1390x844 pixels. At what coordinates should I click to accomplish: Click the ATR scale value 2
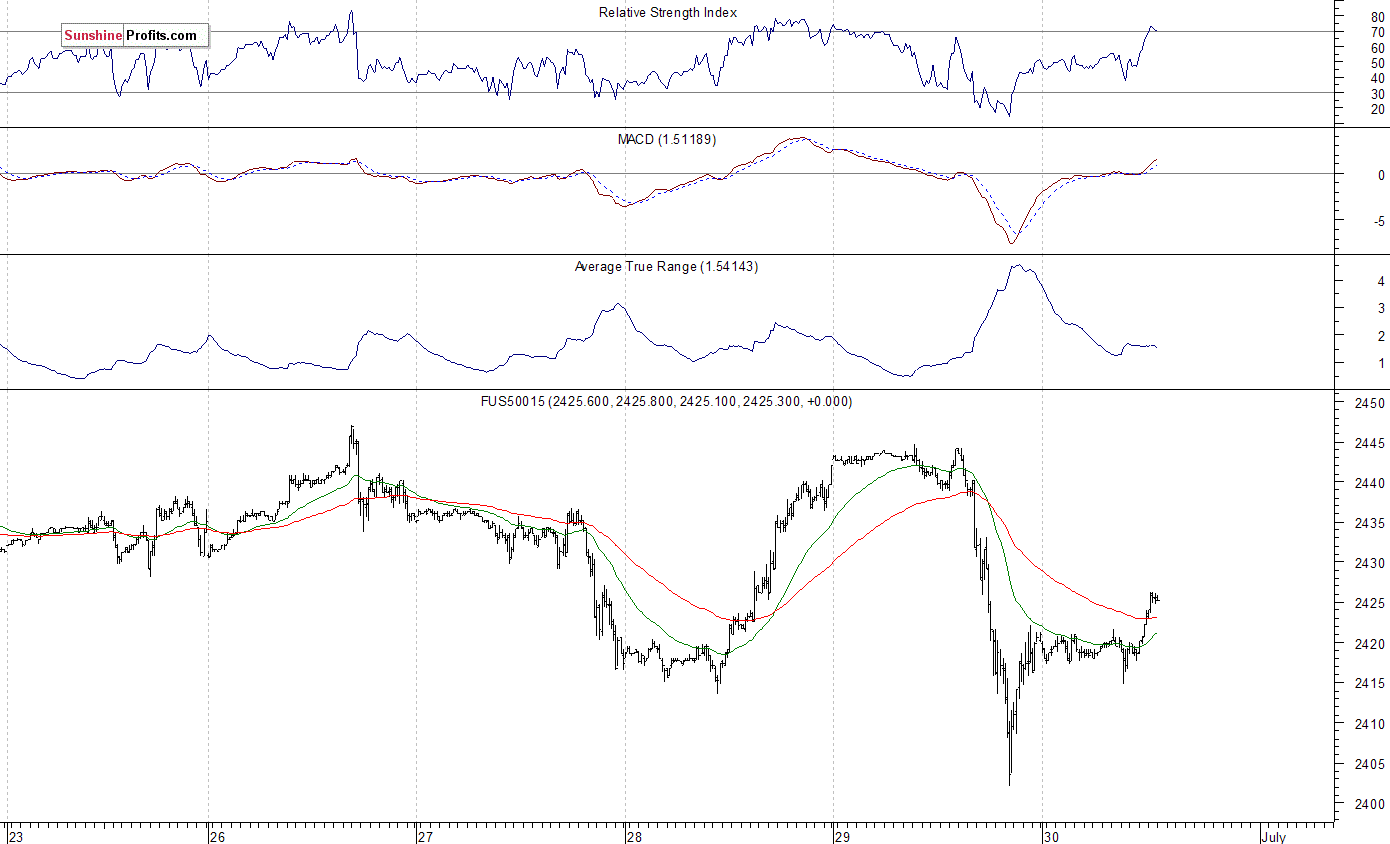(1381, 336)
